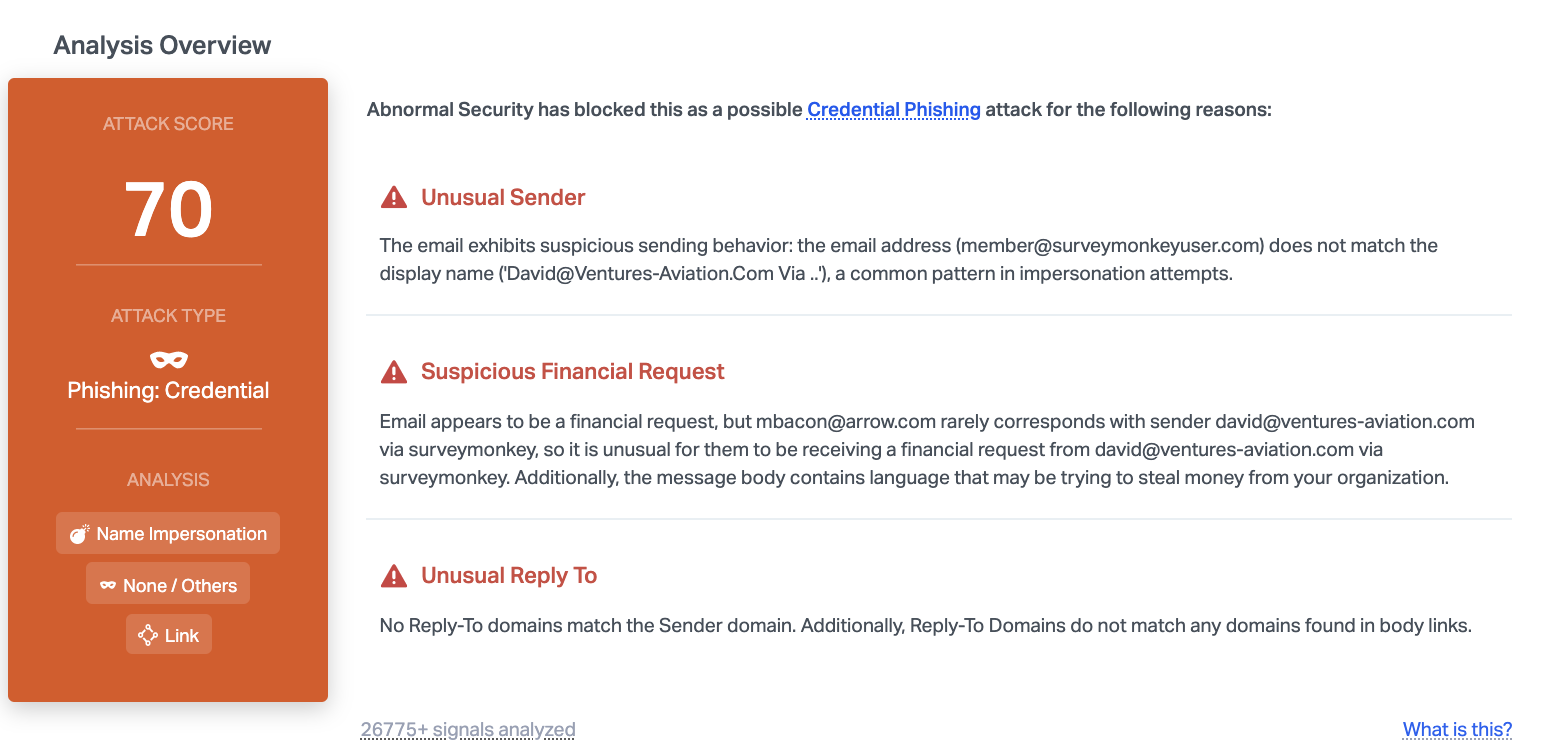Click the Unusual Sender heading
This screenshot has width=1550, height=752.
coord(503,197)
